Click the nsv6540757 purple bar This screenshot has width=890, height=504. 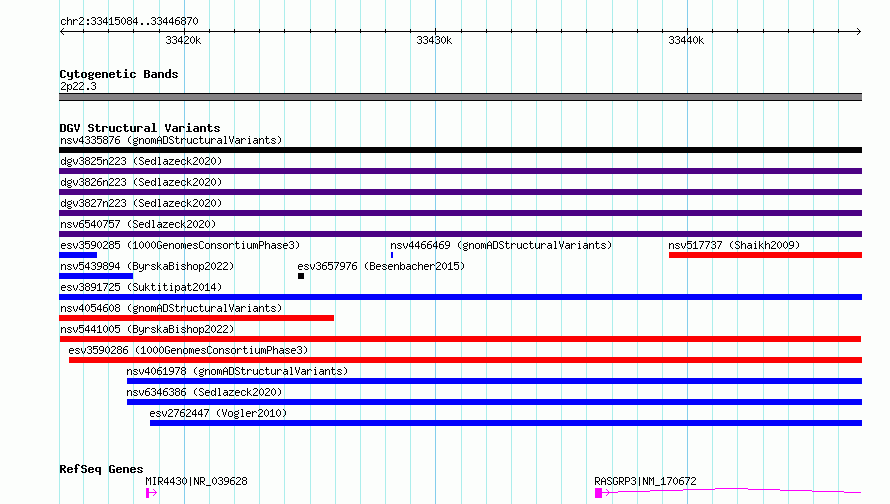pyautogui.click(x=460, y=234)
